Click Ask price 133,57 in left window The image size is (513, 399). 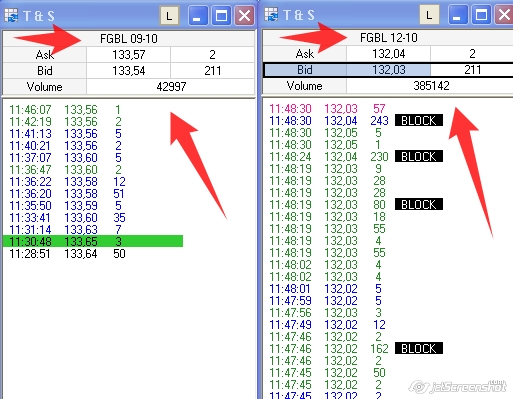(129, 55)
